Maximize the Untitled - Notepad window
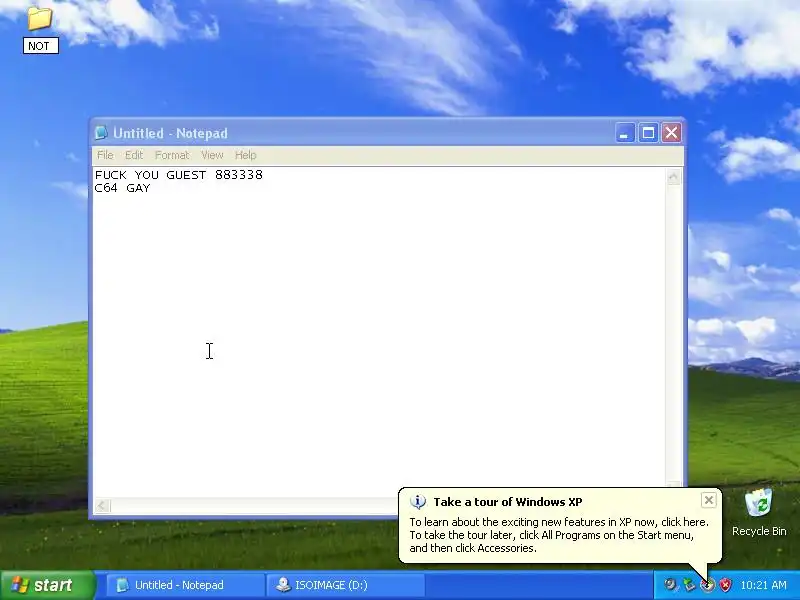The height and width of the screenshot is (600, 800). [x=648, y=133]
